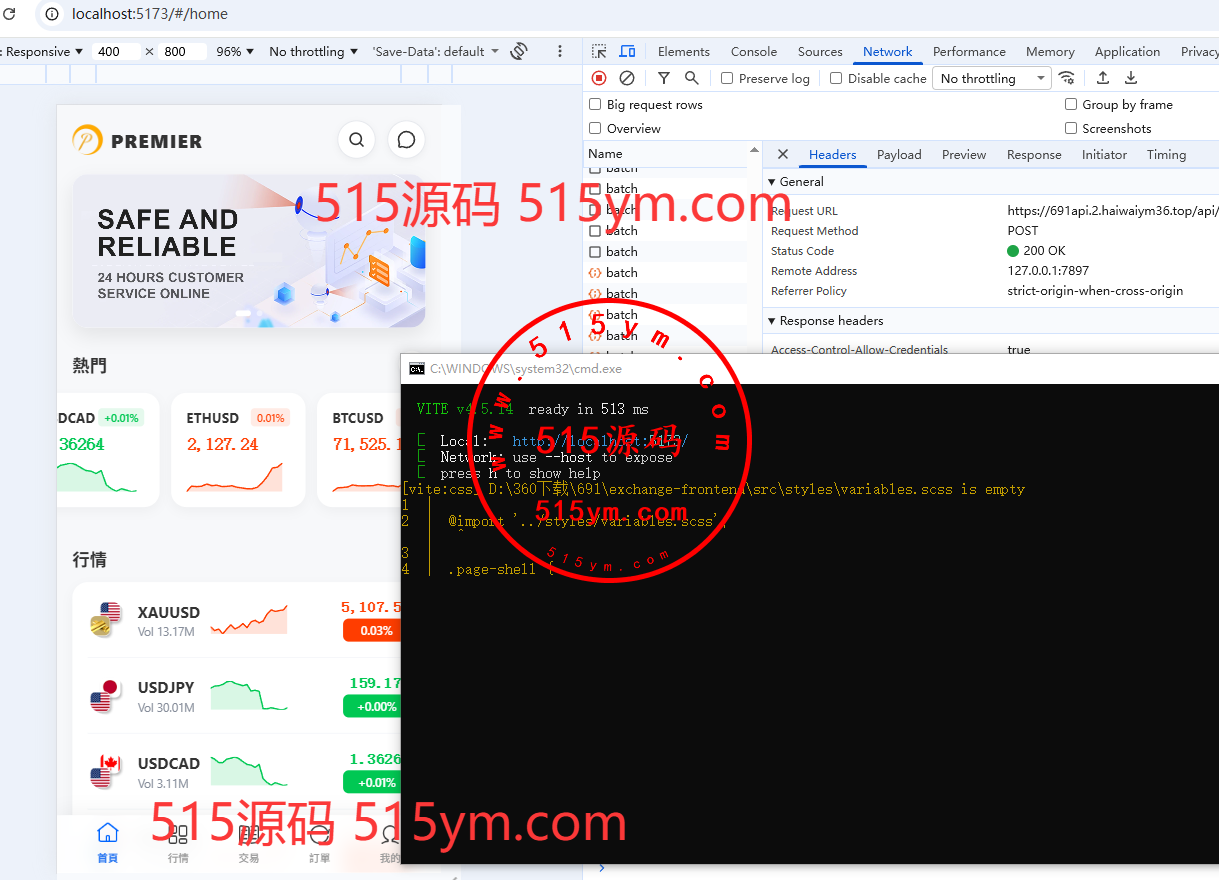Click the search magnifier in Network toolbar
The image size is (1219, 880).
pyautogui.click(x=691, y=78)
